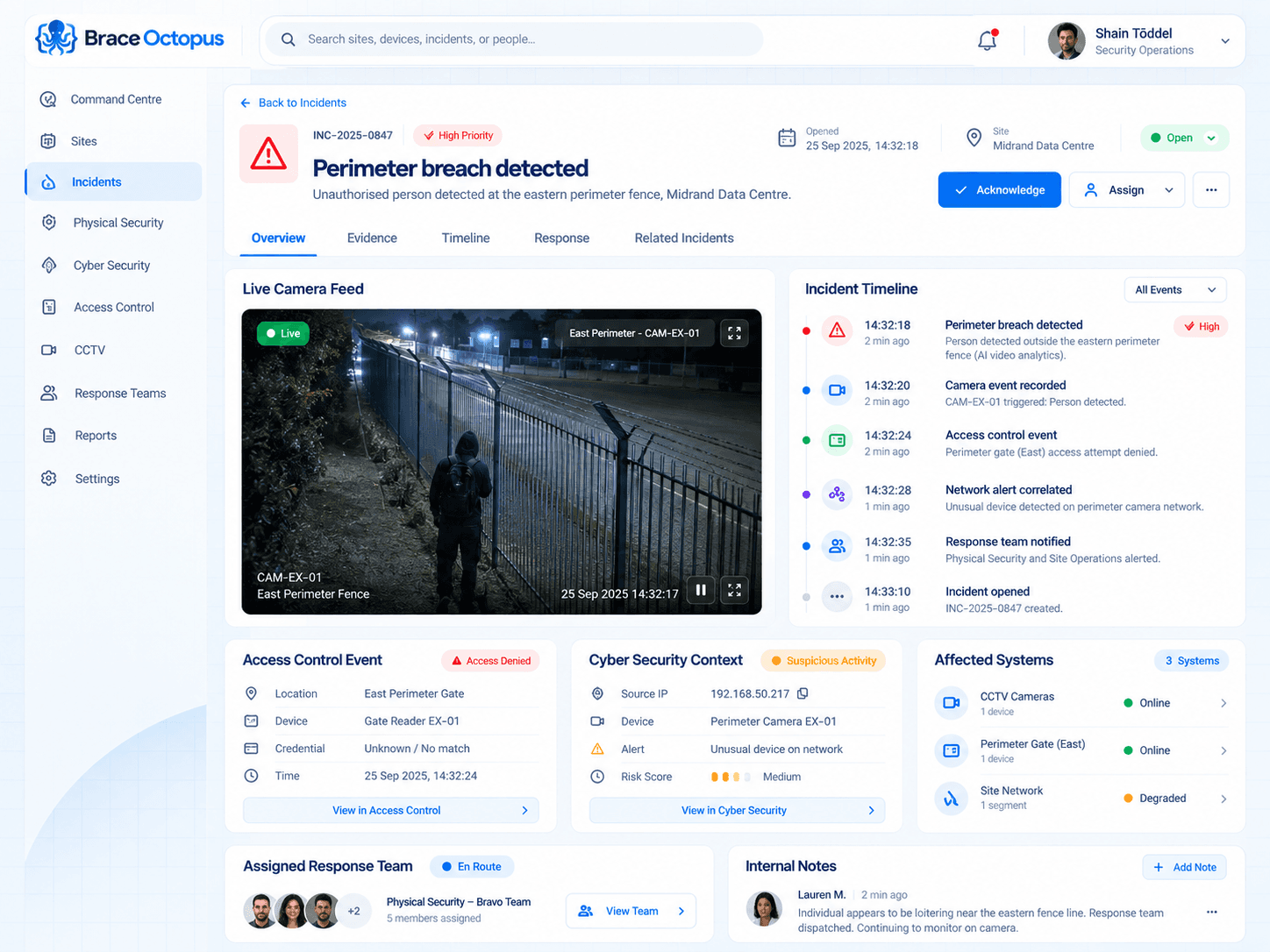Image resolution: width=1270 pixels, height=952 pixels.
Task: Click the CCTV Cameras system icon
Action: [951, 702]
